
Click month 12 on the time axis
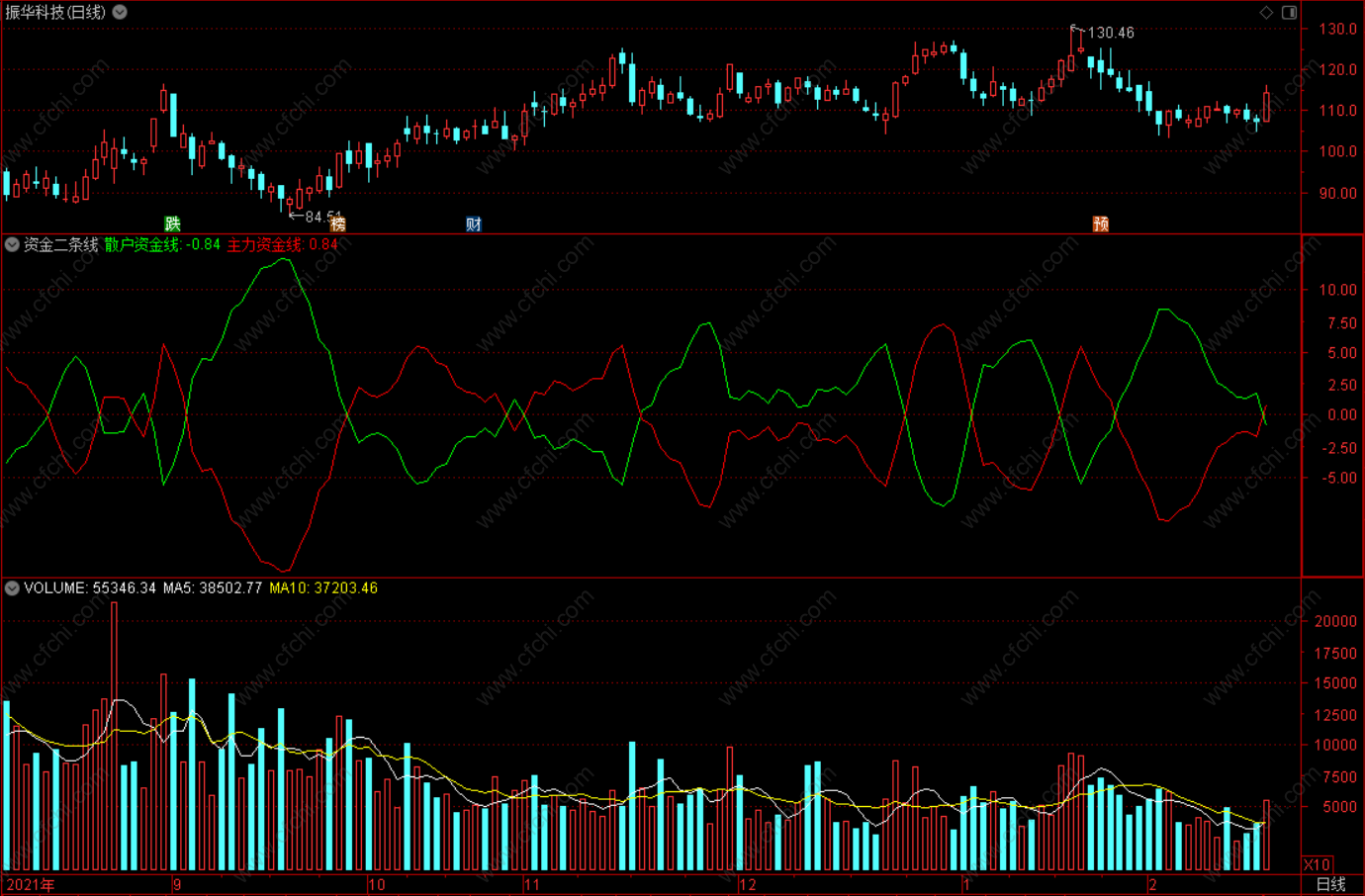748,884
